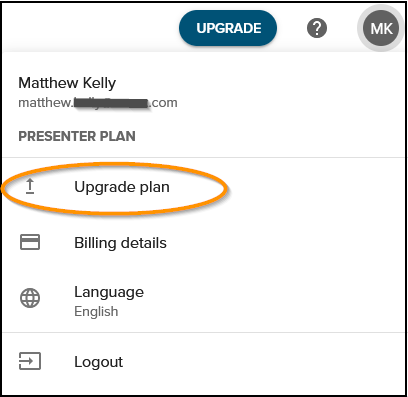Screen dimensions: 408x397
Task: Open the Language setting label
Action: pos(109,292)
